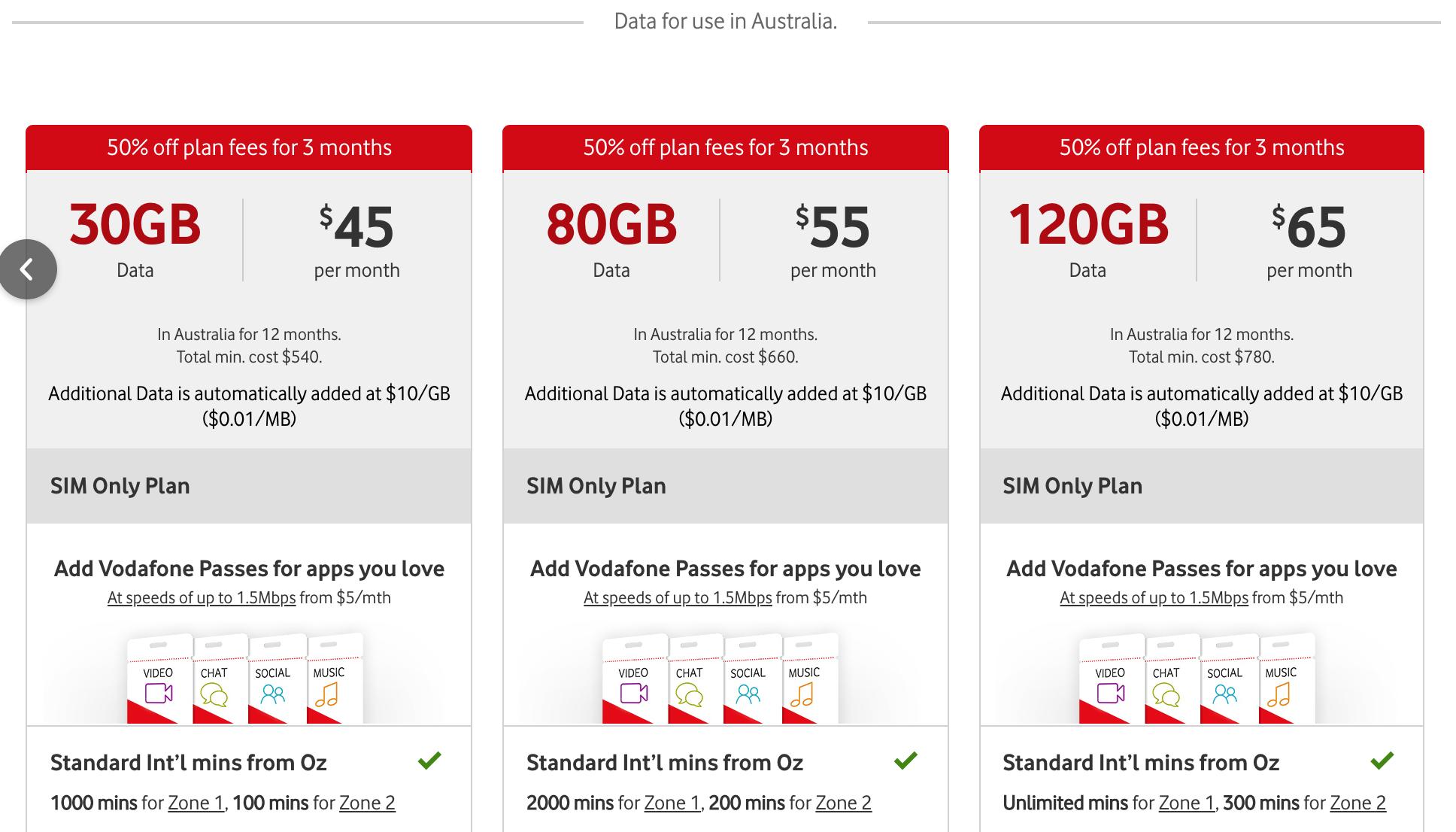Click green checkmark on 30GB plan Int'l mins
The image size is (1456, 832).
click(x=429, y=761)
